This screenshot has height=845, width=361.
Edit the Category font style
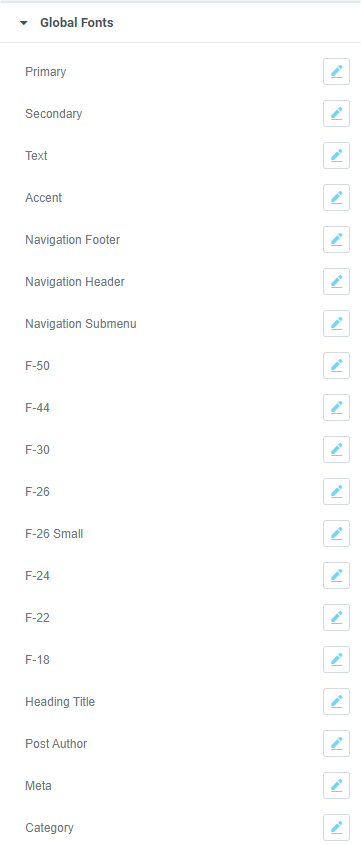tap(336, 828)
